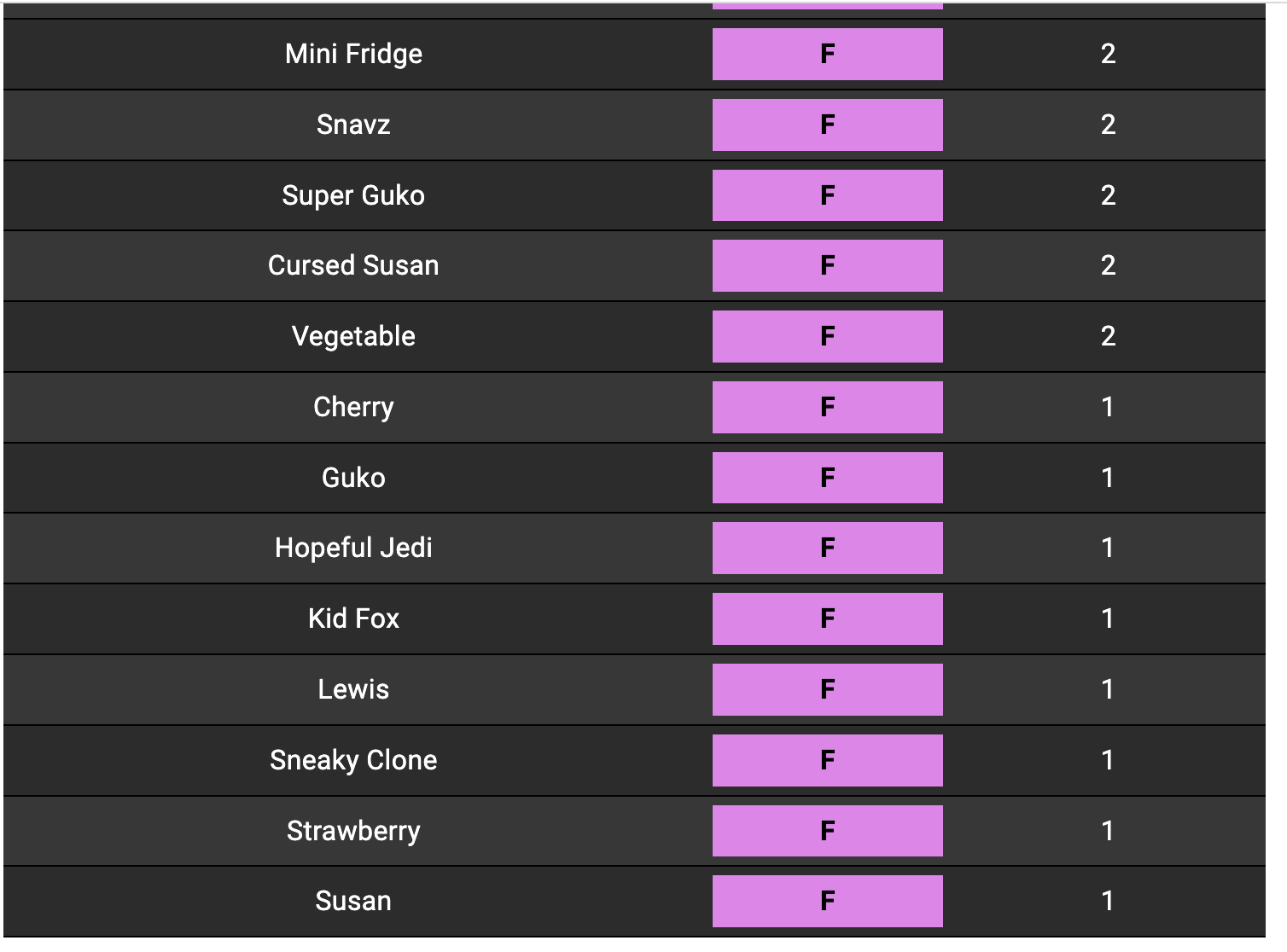The height and width of the screenshot is (952, 1287).
Task: Select the Sneaky Clone entry
Action: [353, 760]
